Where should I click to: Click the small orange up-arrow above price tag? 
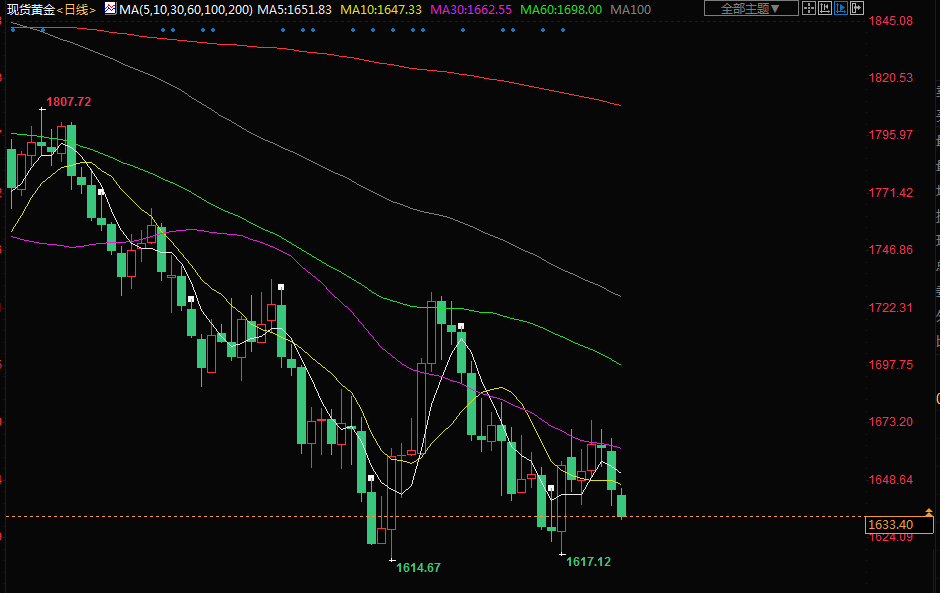[929, 510]
